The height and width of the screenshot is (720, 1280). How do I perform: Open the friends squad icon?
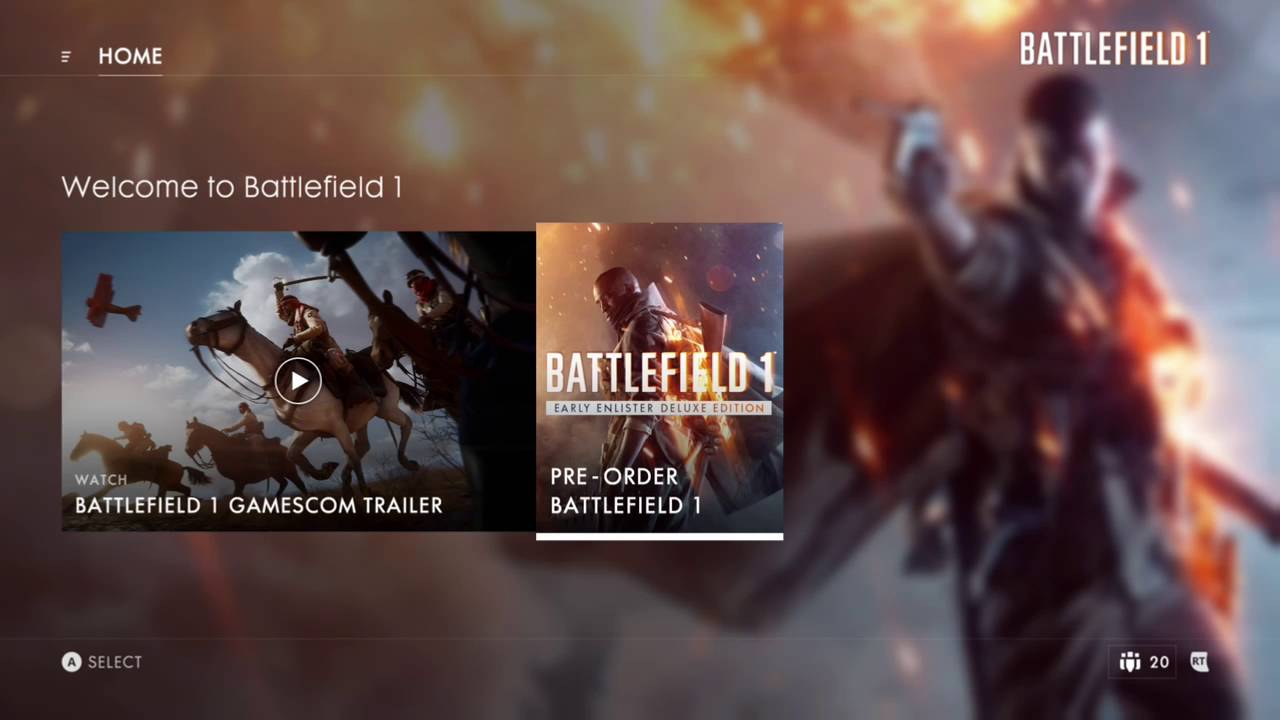(1130, 662)
